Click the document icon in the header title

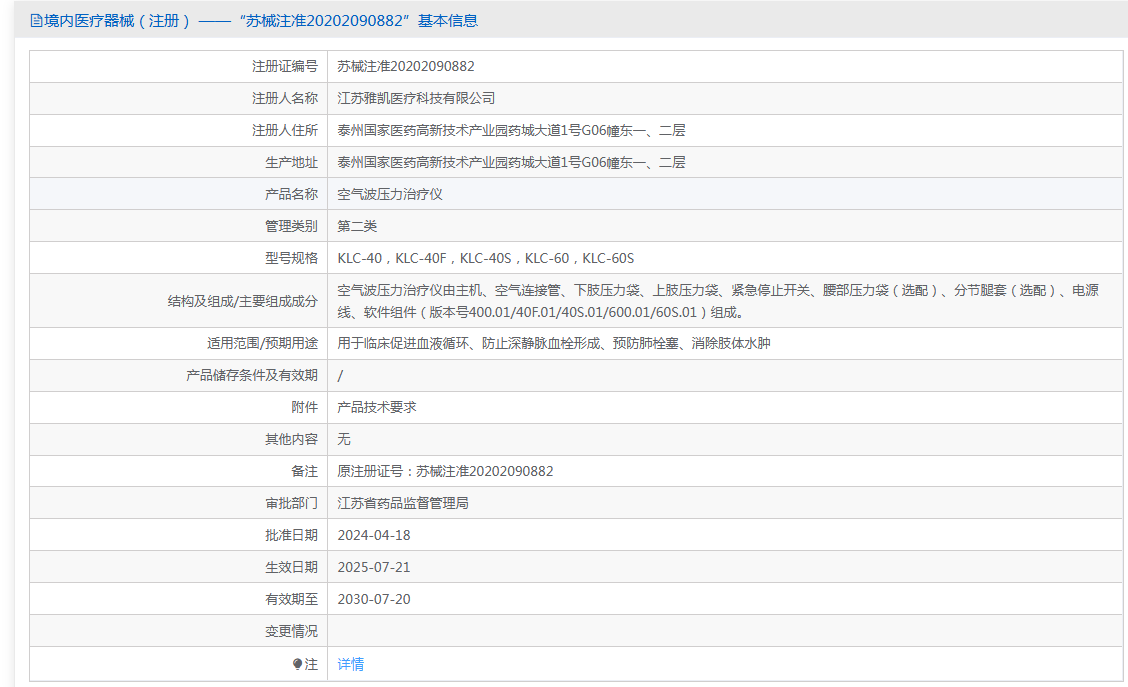(36, 21)
